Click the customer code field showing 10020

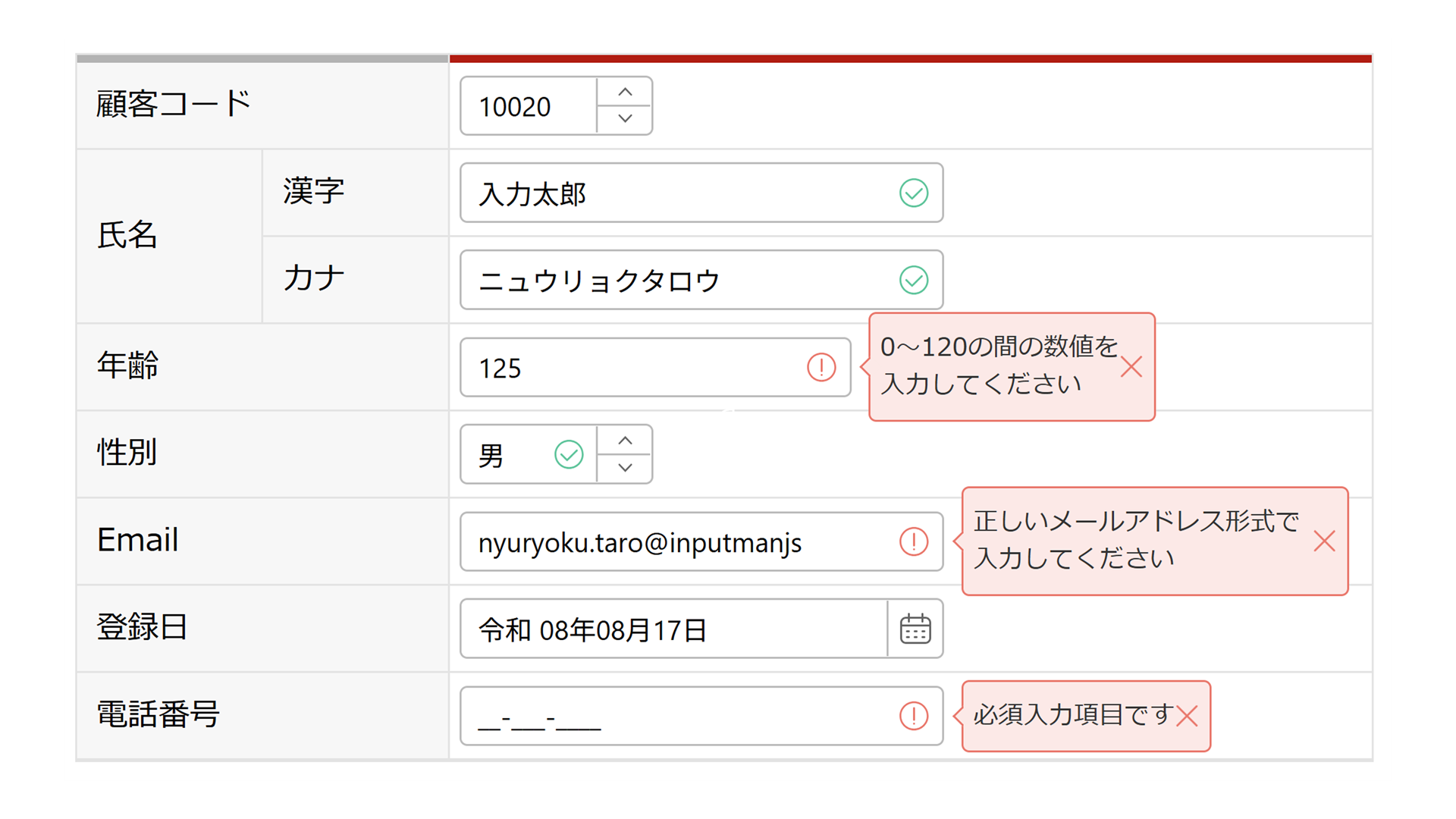pos(529,106)
